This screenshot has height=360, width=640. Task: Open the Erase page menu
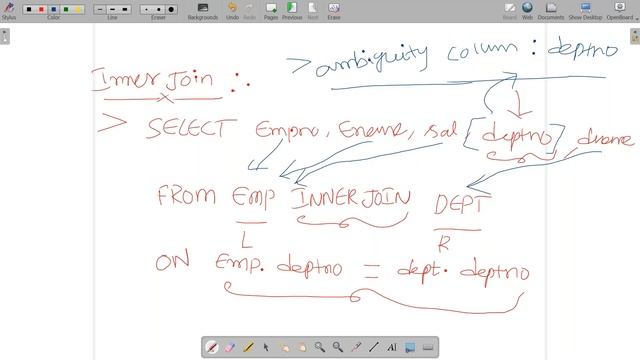point(333,11)
